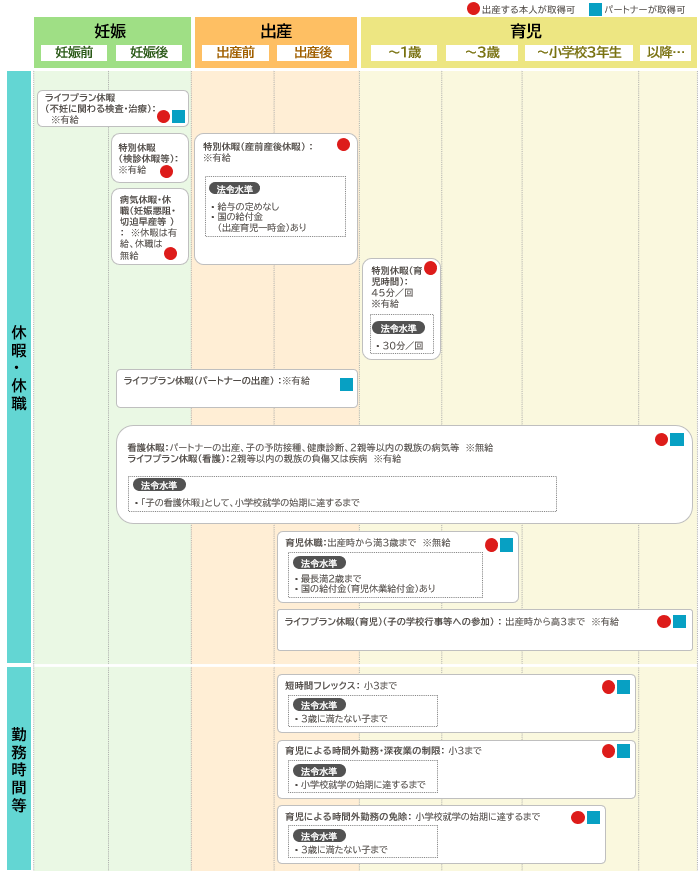Click text ライフプラン休暇(育児)(子の学校行事等への参加)
The width and height of the screenshot is (700, 880).
click(x=392, y=621)
